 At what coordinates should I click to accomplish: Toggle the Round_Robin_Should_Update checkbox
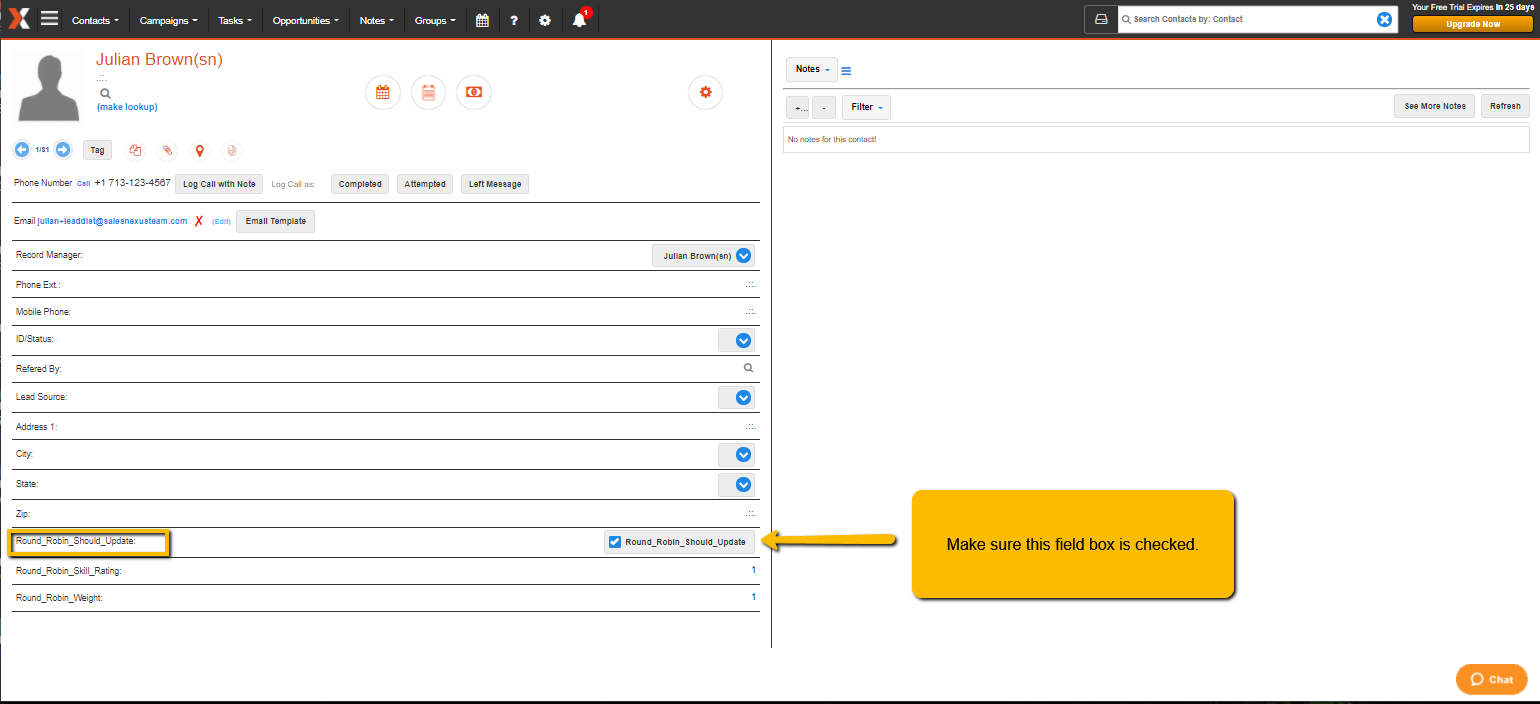click(615, 542)
